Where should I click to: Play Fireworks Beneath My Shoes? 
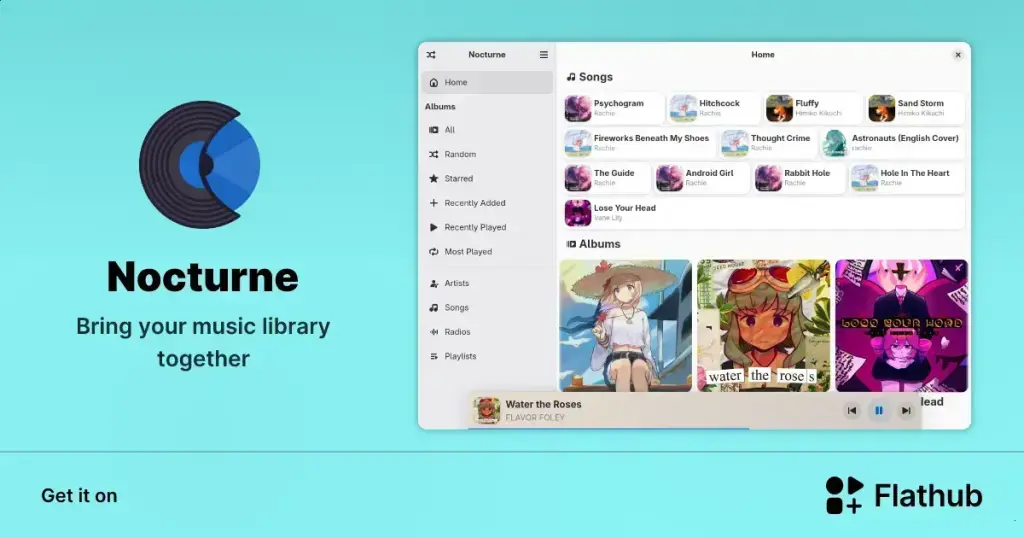pos(639,143)
